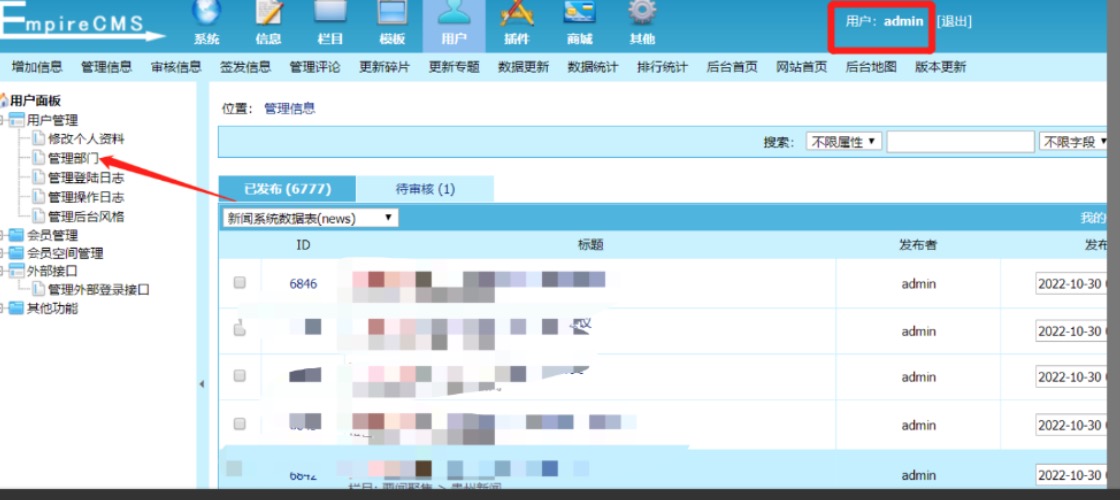
Task: Open the 不限字段 search dropdown
Action: 1075,141
